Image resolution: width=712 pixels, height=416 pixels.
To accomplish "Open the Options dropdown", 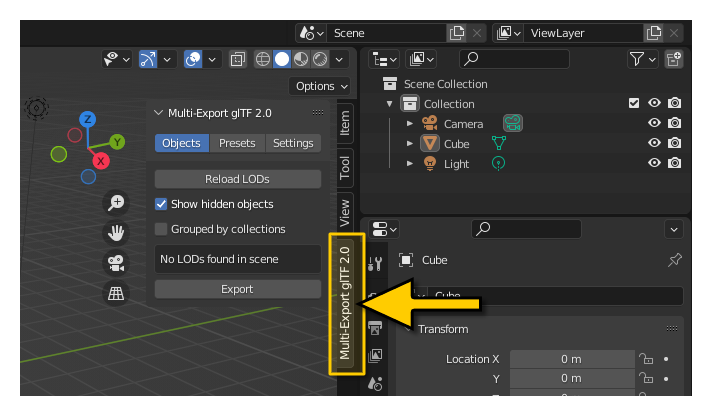I will 322,86.
